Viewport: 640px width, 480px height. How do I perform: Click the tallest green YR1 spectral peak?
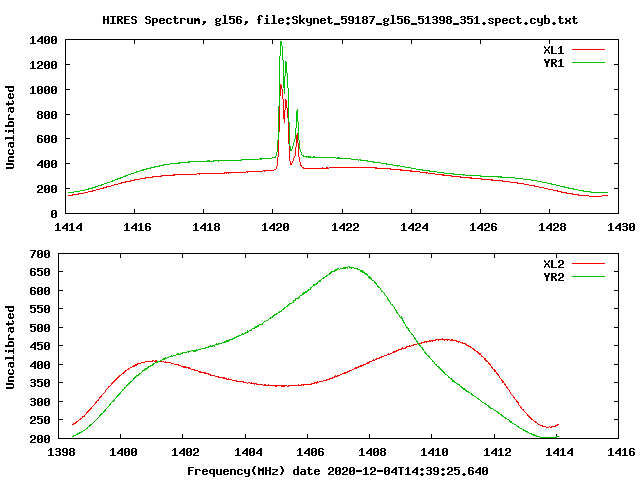click(x=281, y=42)
